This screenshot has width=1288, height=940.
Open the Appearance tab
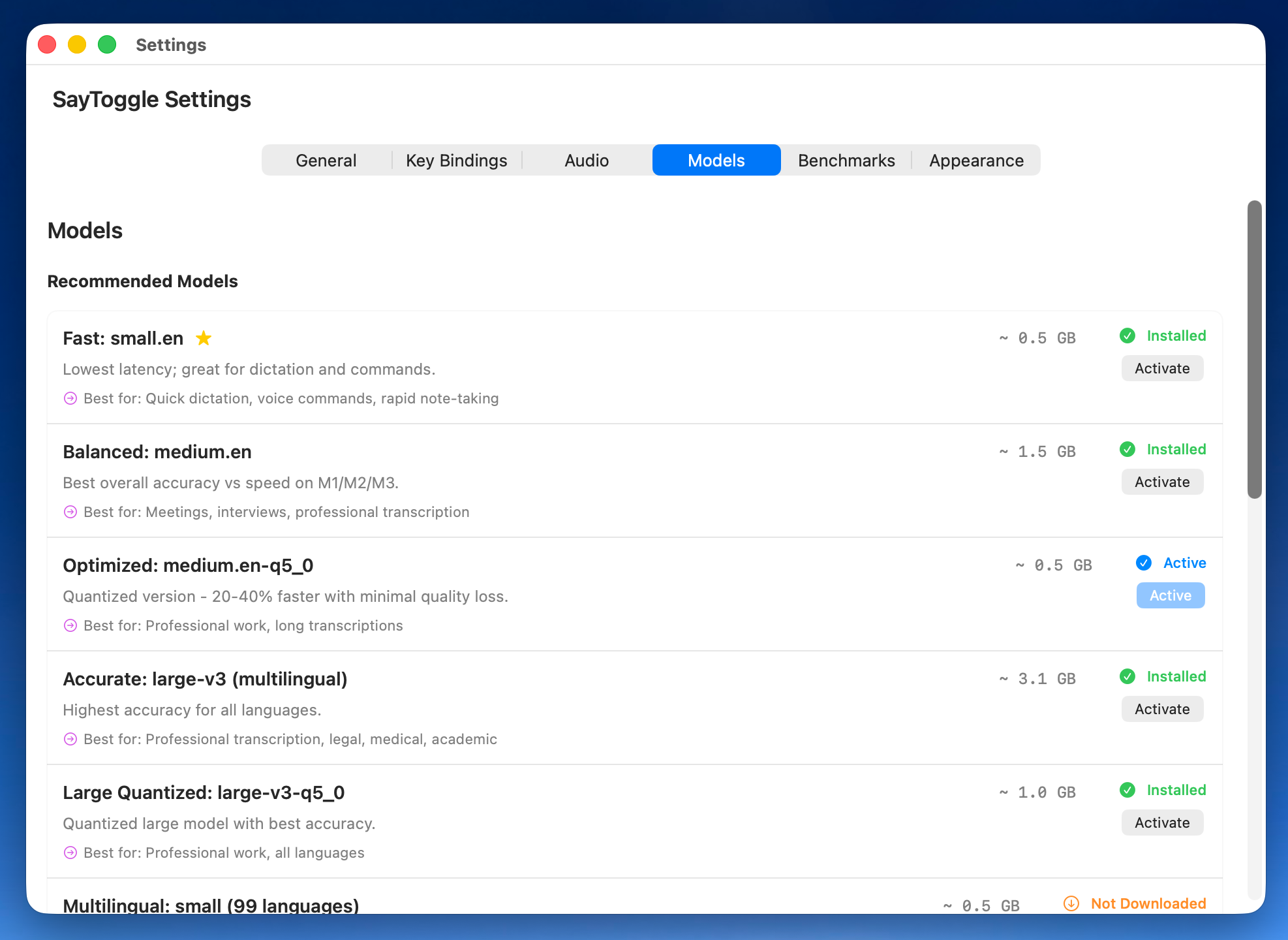click(x=975, y=160)
